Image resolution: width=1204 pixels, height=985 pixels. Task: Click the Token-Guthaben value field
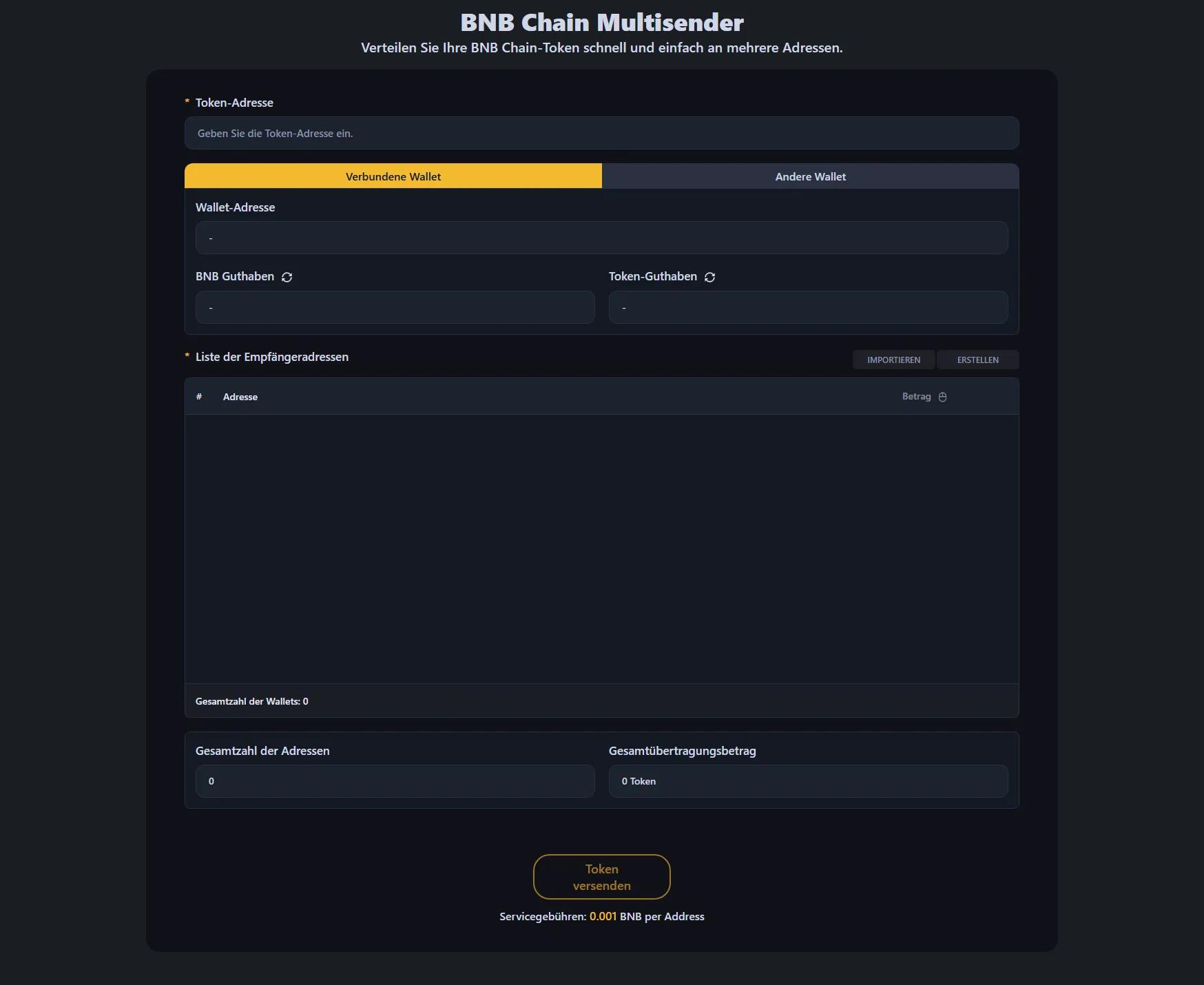[x=808, y=307]
